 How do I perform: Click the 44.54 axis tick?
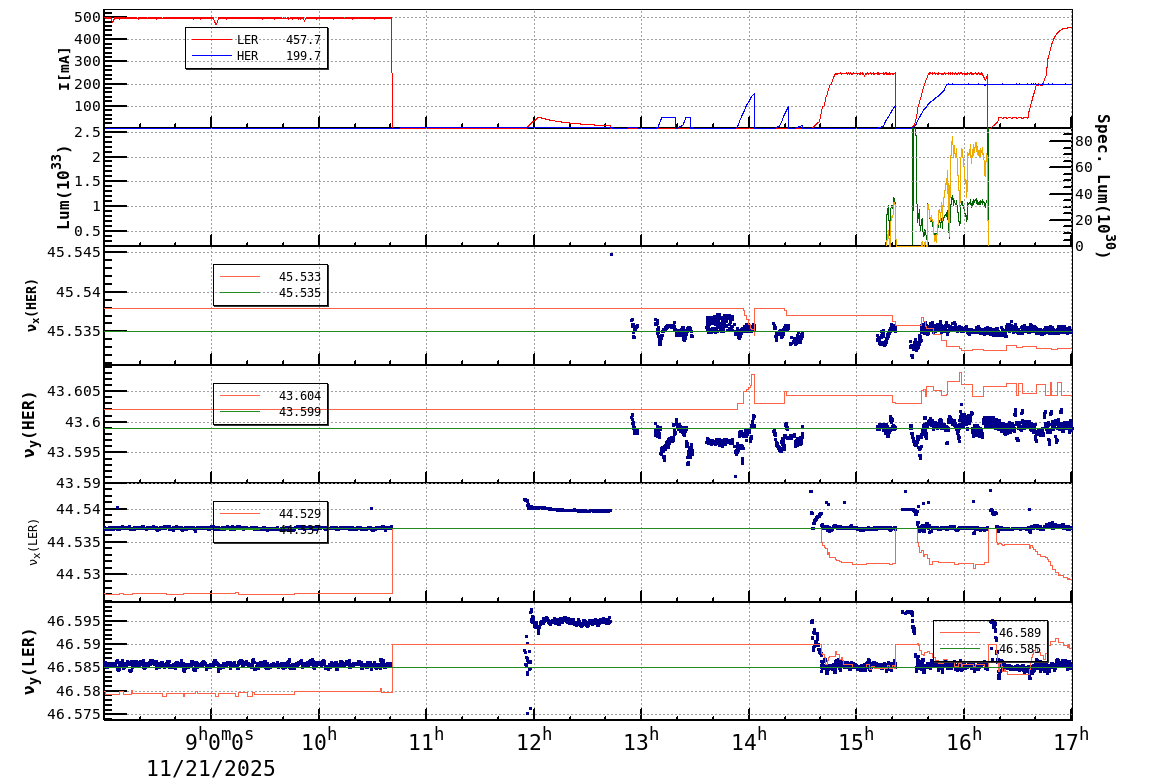(79, 510)
